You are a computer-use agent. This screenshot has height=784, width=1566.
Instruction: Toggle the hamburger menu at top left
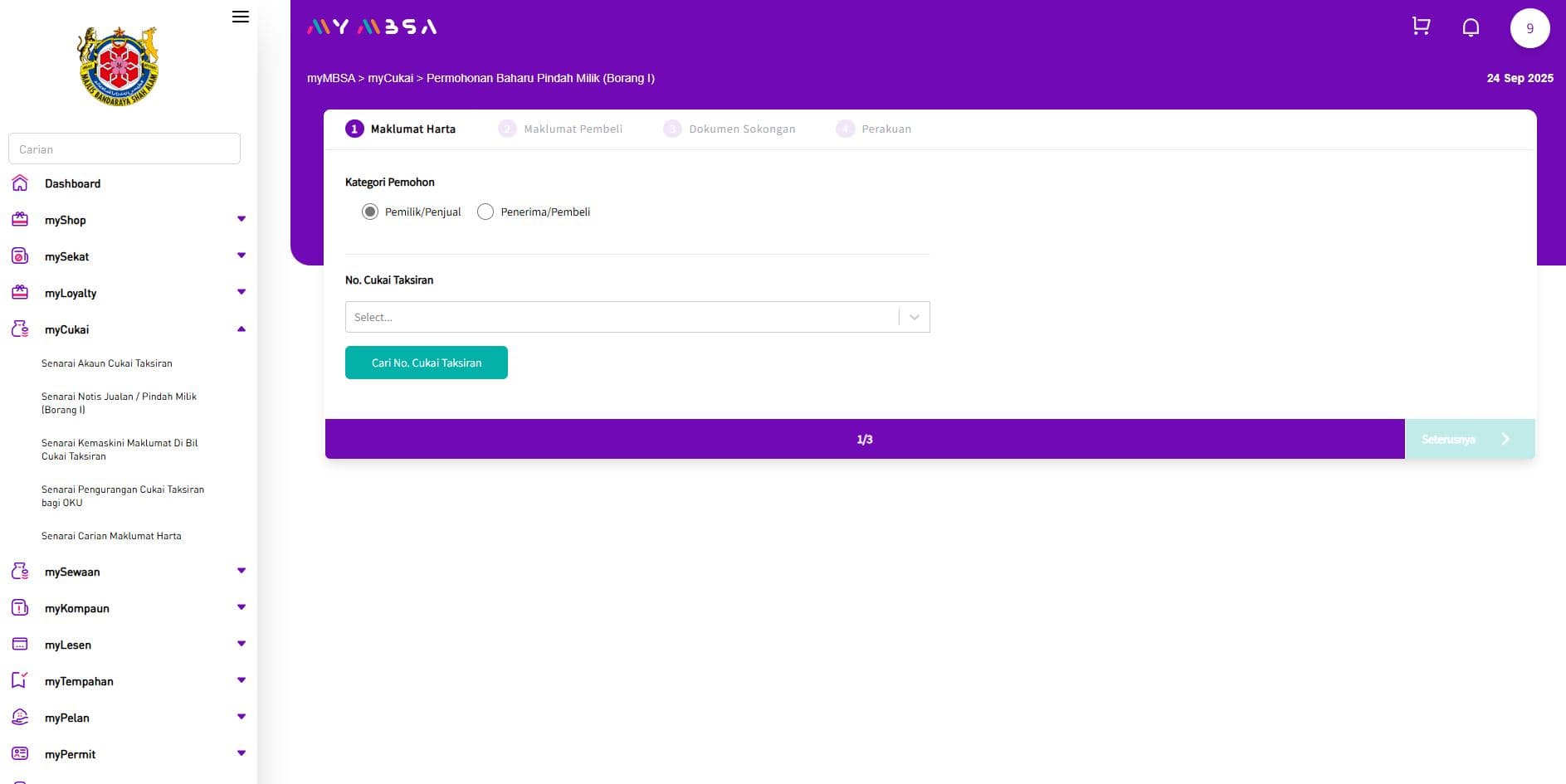tap(240, 17)
